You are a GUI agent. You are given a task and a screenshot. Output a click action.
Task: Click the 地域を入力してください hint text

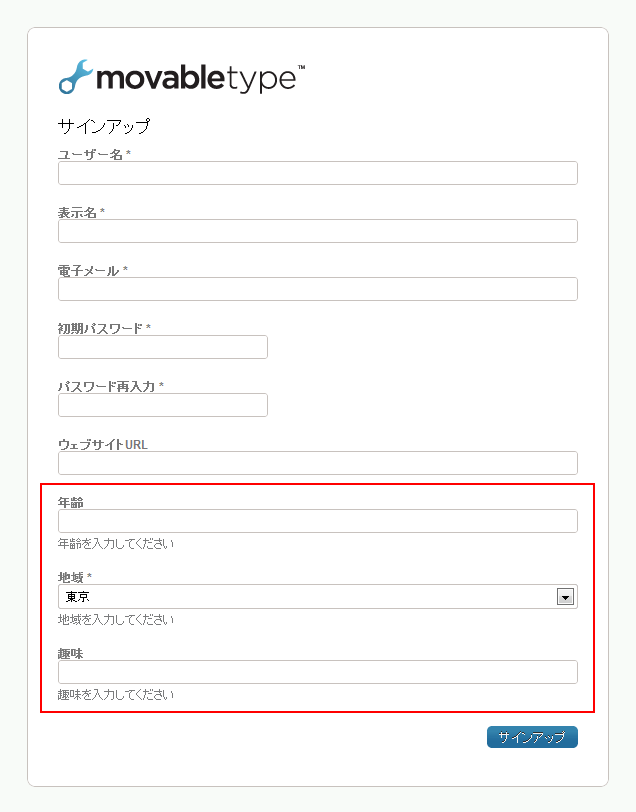coord(116,619)
